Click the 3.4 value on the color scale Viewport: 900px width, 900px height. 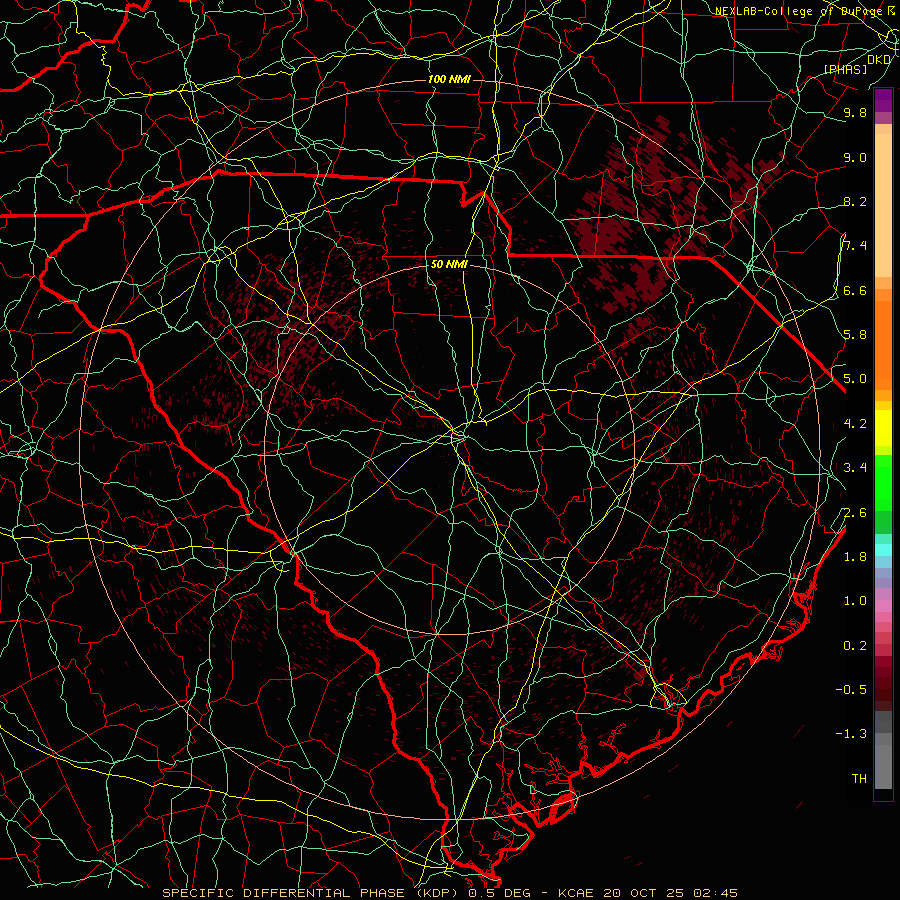(855, 467)
